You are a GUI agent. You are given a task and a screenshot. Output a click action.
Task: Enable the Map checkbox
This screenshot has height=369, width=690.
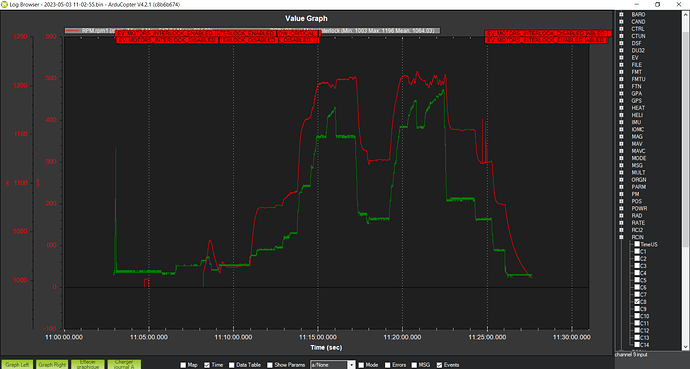184,365
